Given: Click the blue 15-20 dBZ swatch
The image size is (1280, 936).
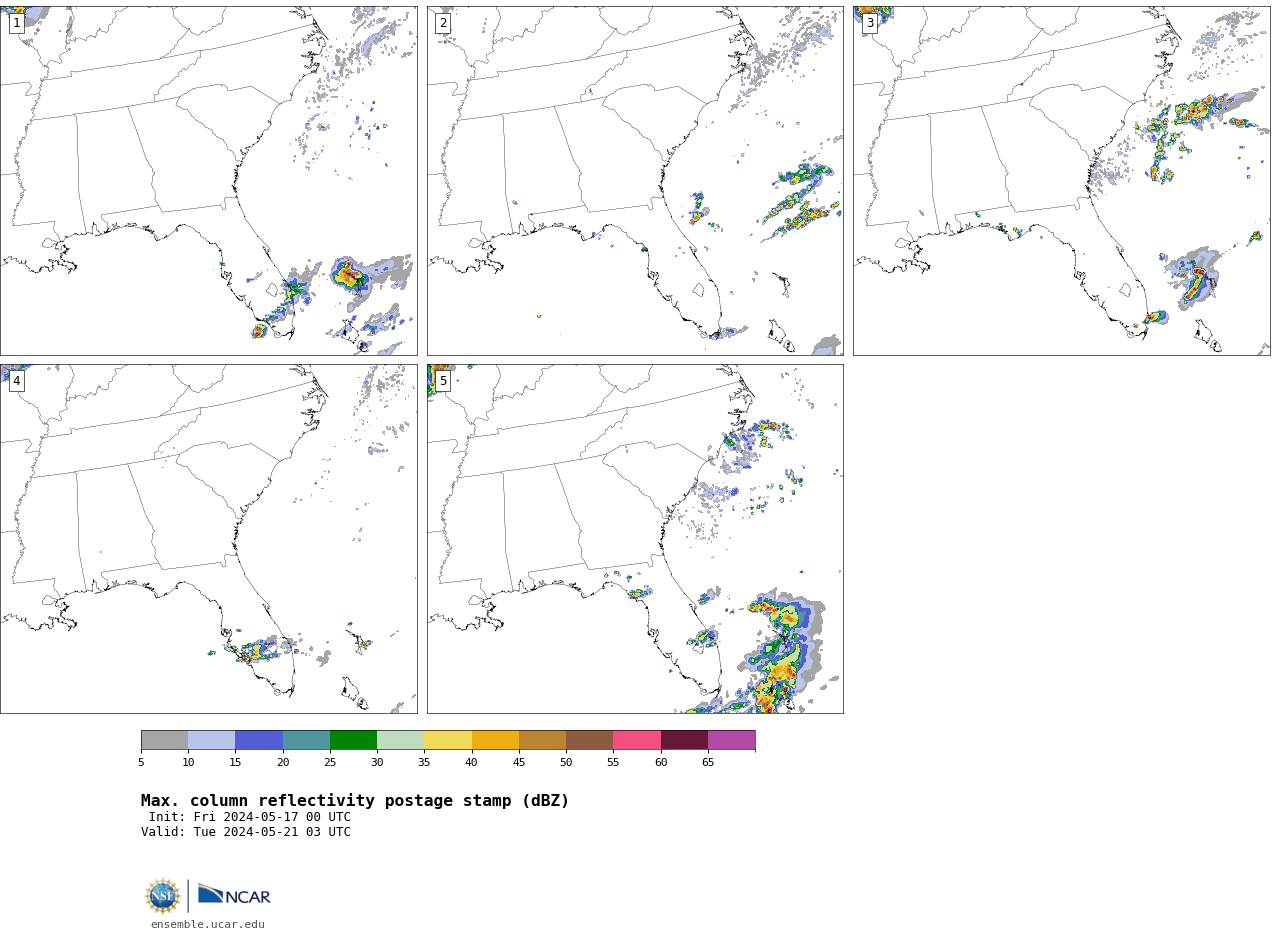Looking at the screenshot, I should click(x=259, y=740).
